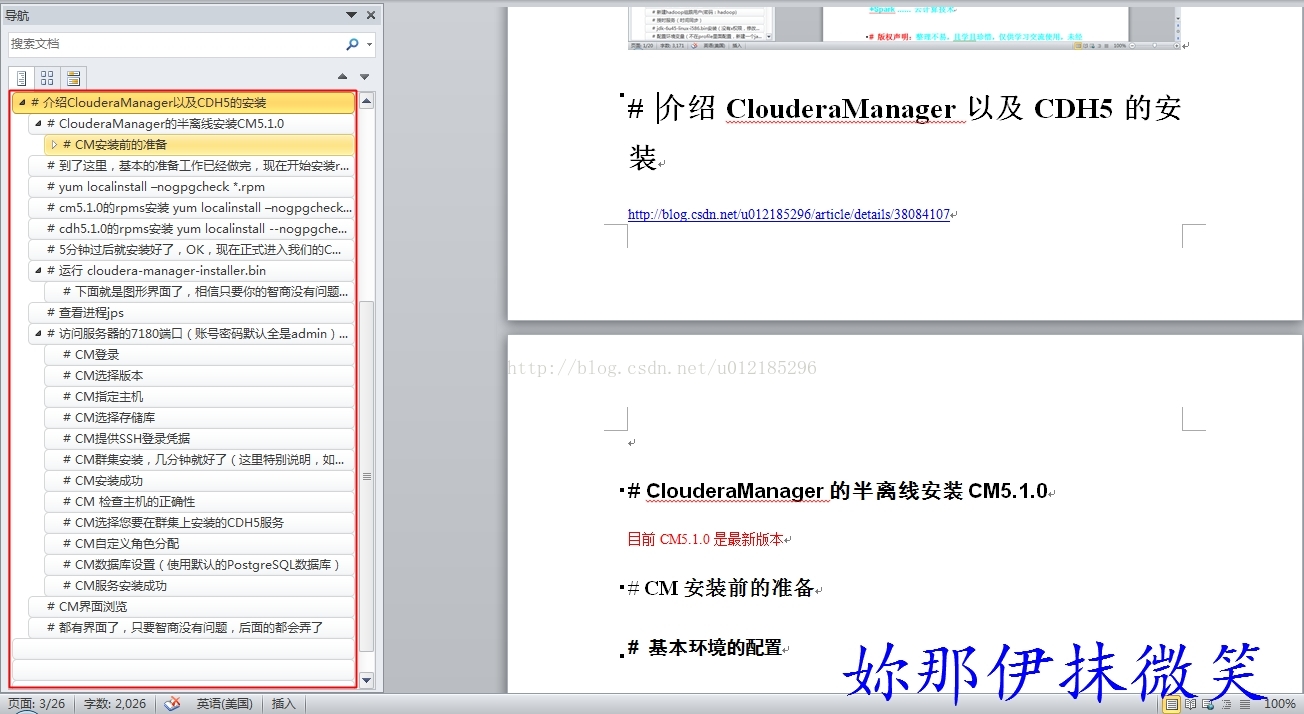The width and height of the screenshot is (1304, 714).
Task: Jump to heading CM登录
Action: [x=199, y=355]
